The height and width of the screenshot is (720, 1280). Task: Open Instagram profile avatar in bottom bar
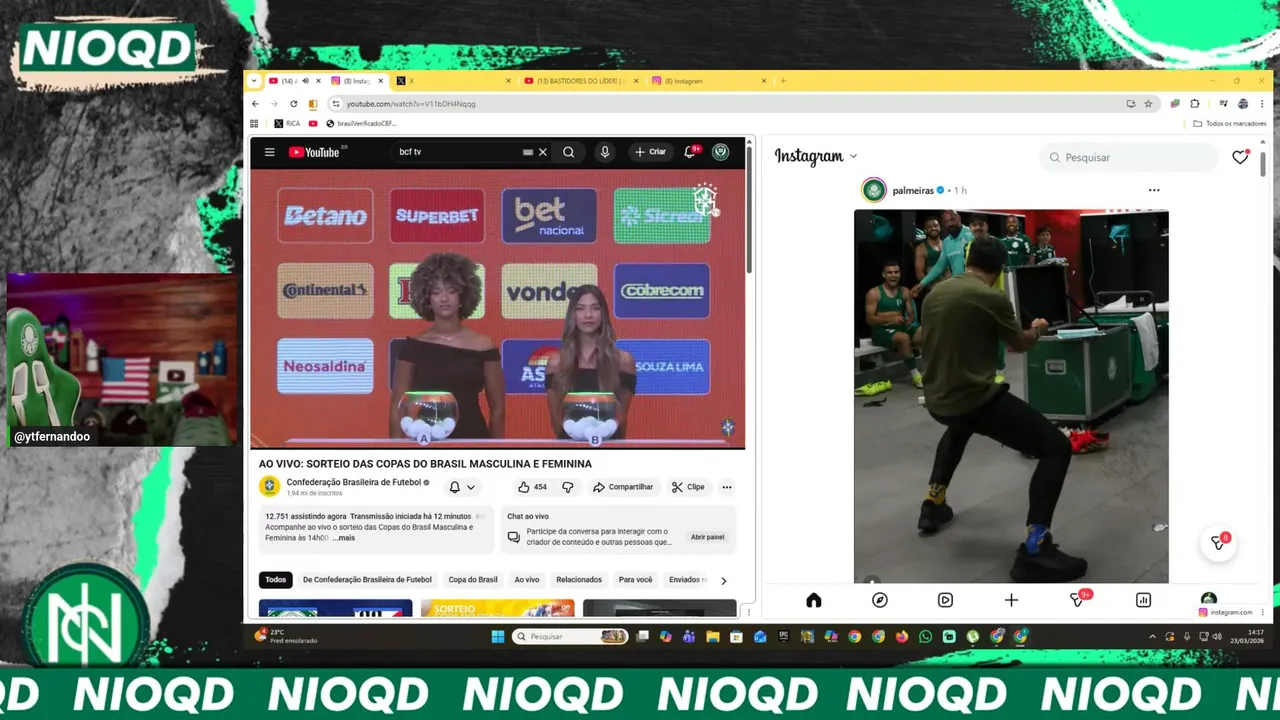[x=1209, y=600]
